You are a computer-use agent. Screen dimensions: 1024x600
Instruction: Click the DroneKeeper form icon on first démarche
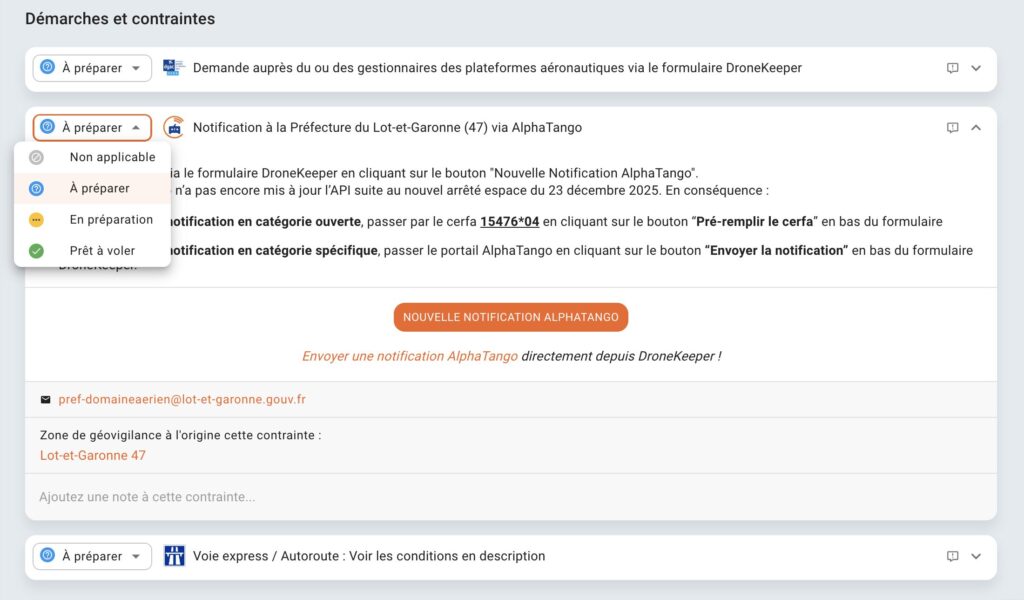pyautogui.click(x=171, y=68)
